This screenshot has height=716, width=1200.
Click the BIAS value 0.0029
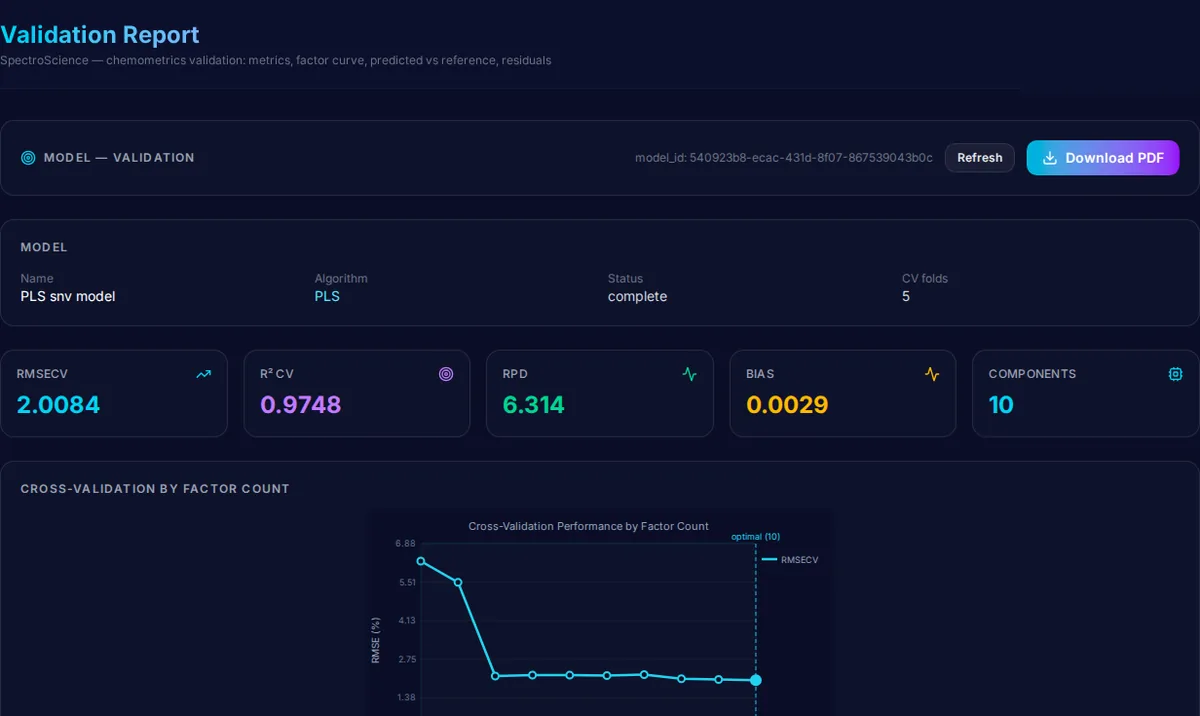click(787, 405)
